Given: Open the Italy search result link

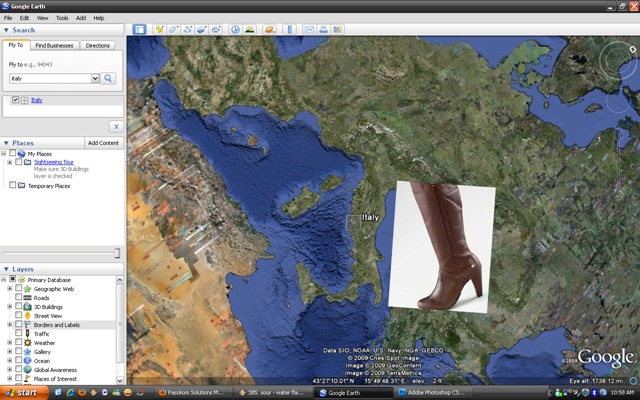Looking at the screenshot, I should point(37,100).
